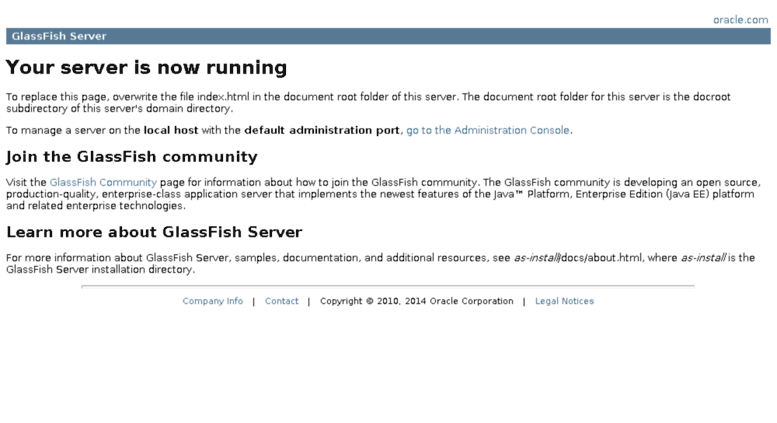The width and height of the screenshot is (777, 423).
Task: Open the Company Info footer link
Action: coord(213,301)
